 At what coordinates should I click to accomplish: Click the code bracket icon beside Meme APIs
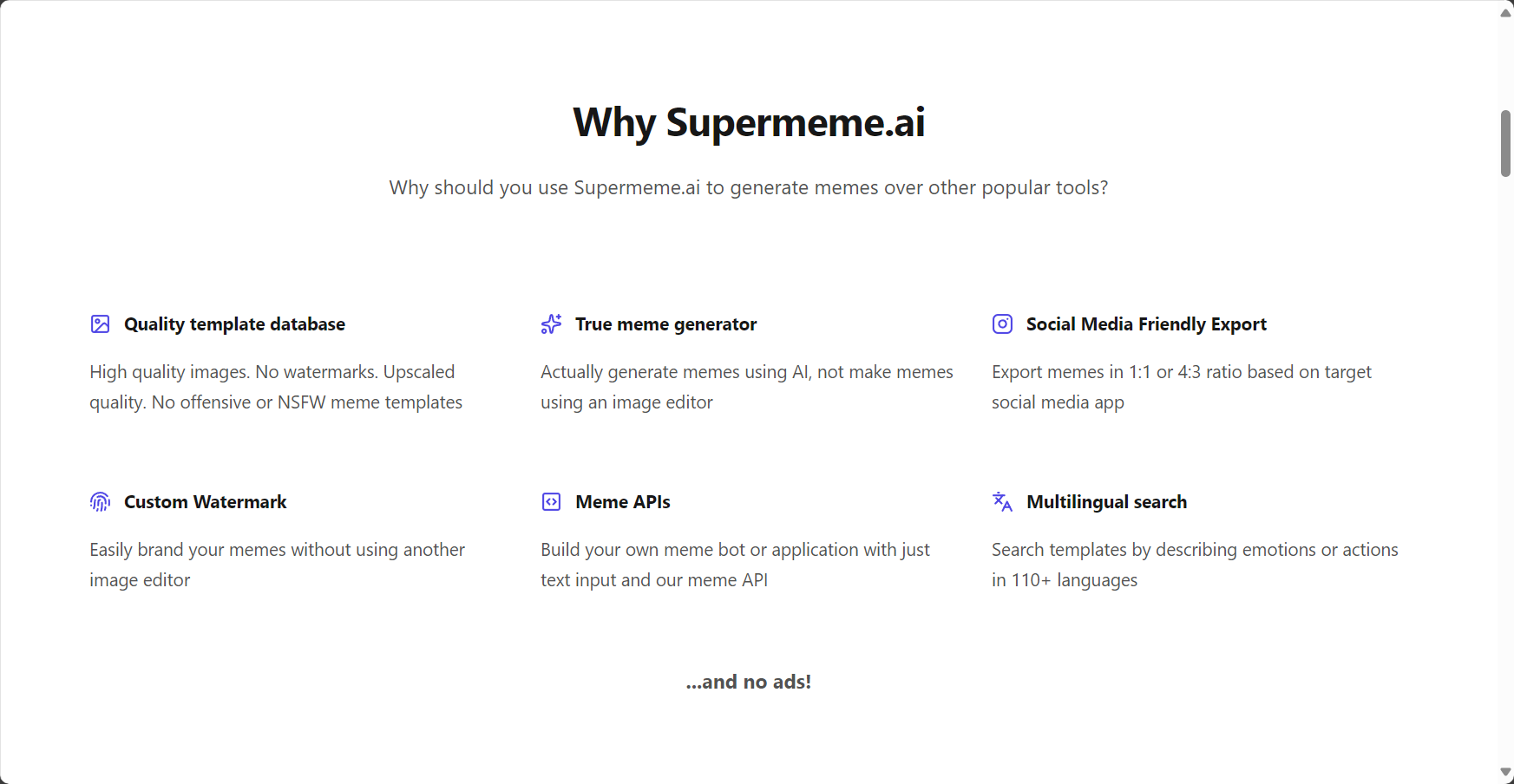click(x=551, y=502)
